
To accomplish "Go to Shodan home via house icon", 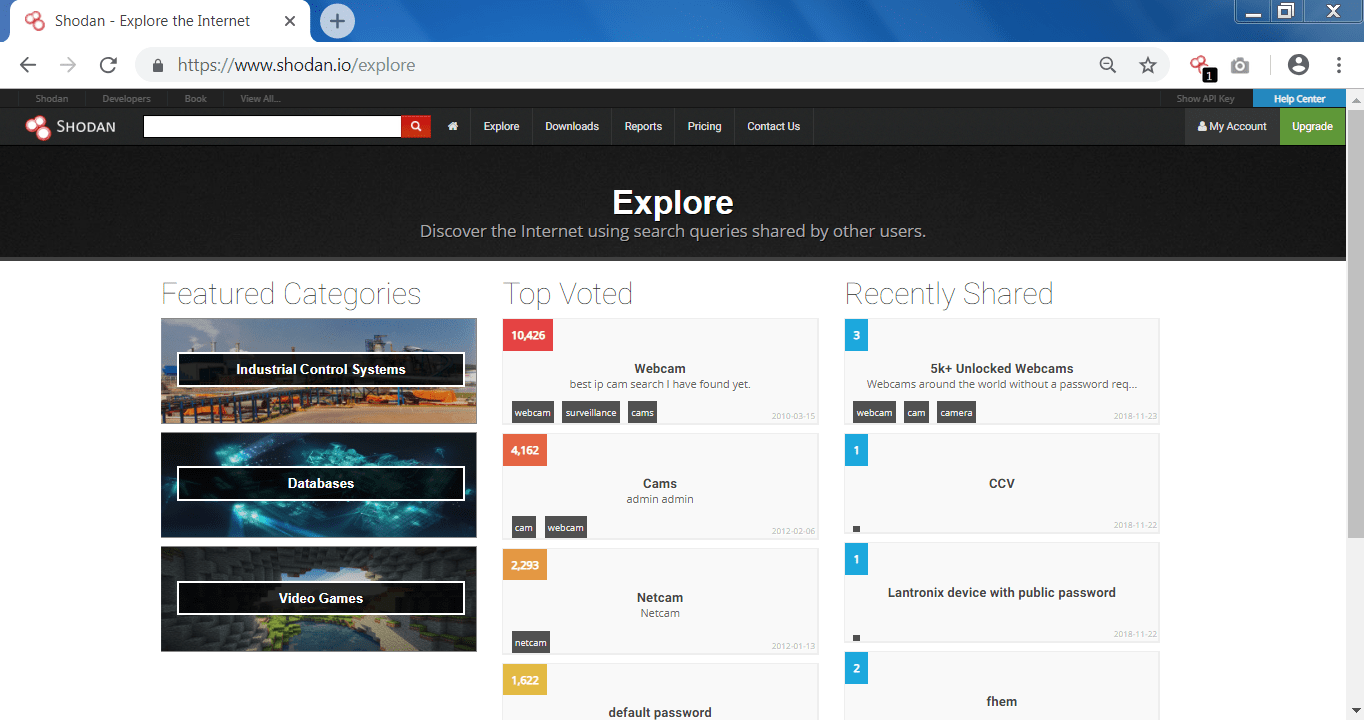I will point(453,126).
